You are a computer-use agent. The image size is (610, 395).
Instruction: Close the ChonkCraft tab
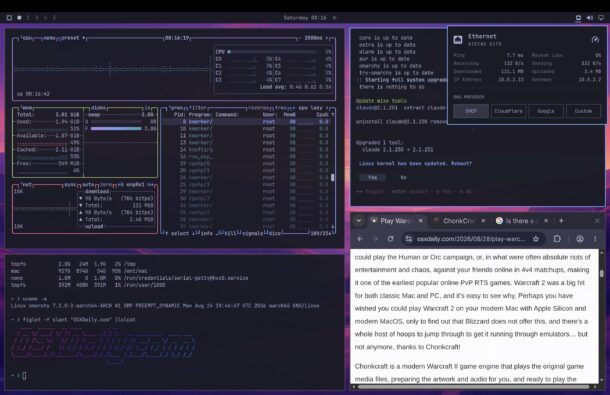[483, 221]
